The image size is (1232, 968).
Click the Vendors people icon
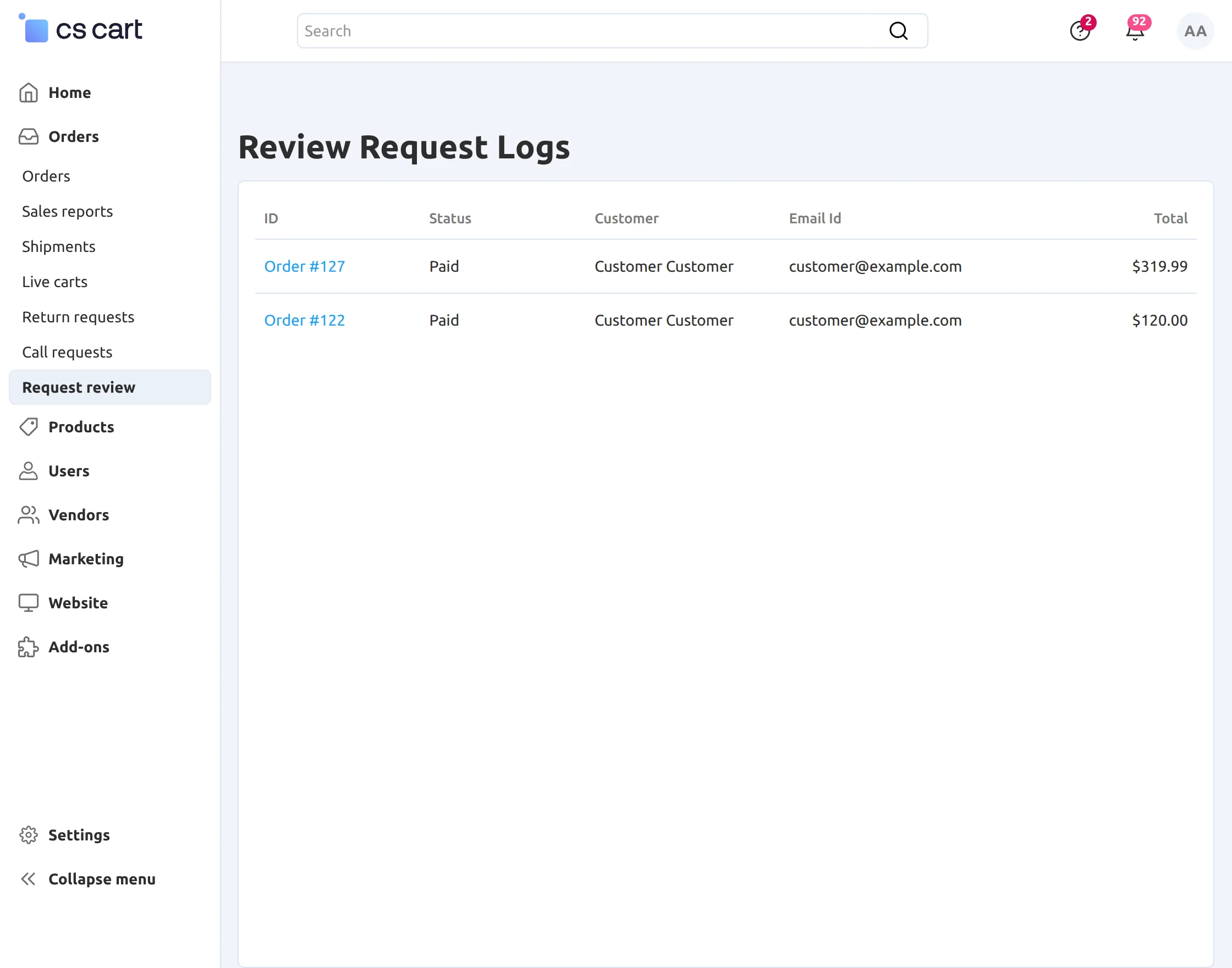pos(29,515)
